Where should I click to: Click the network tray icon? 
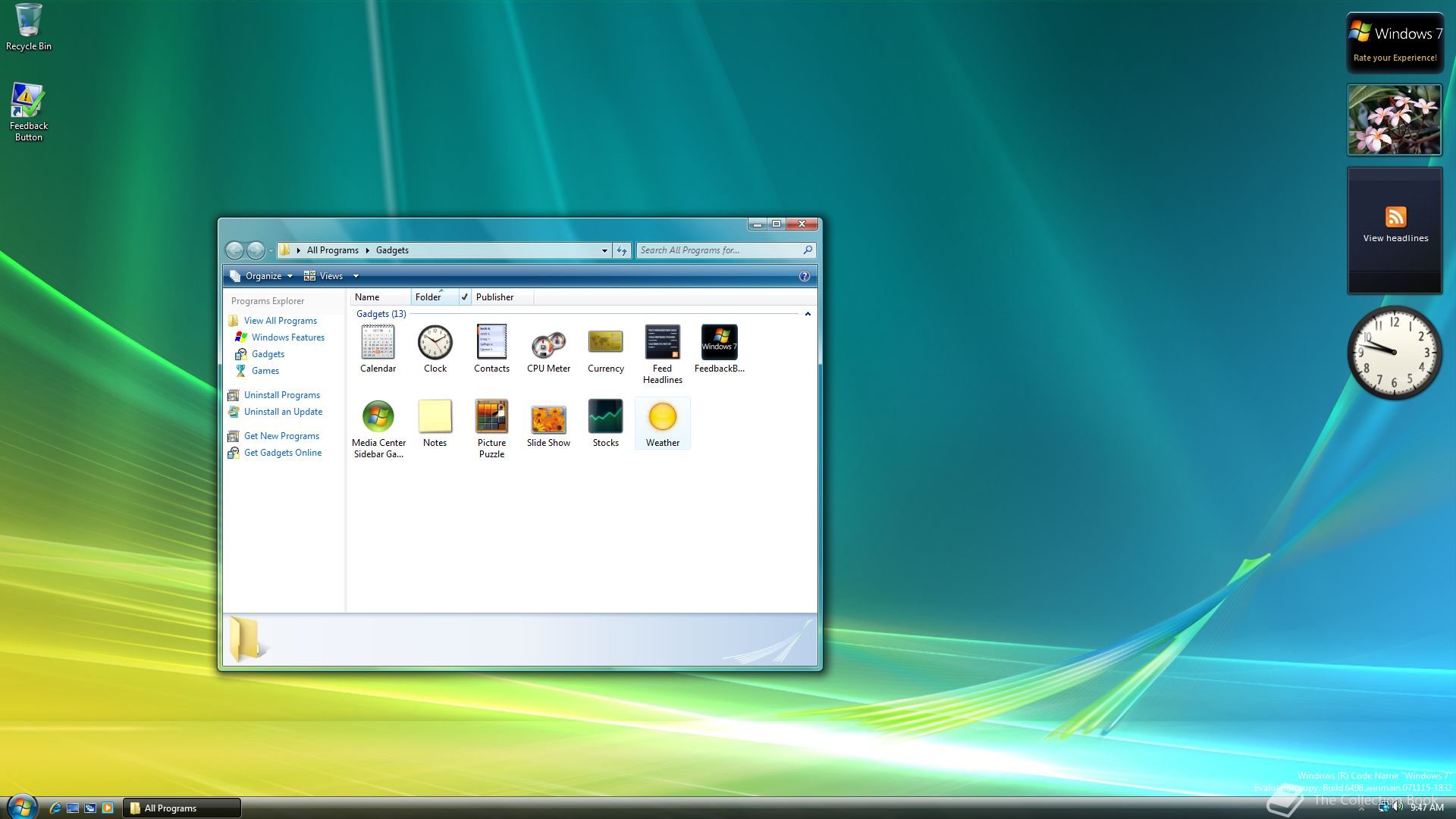1383,807
